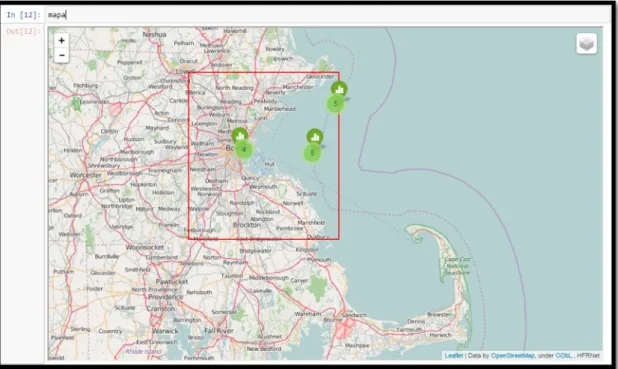618x369 pixels.
Task: Click the Fitchburg label
Action: [x=86, y=85]
